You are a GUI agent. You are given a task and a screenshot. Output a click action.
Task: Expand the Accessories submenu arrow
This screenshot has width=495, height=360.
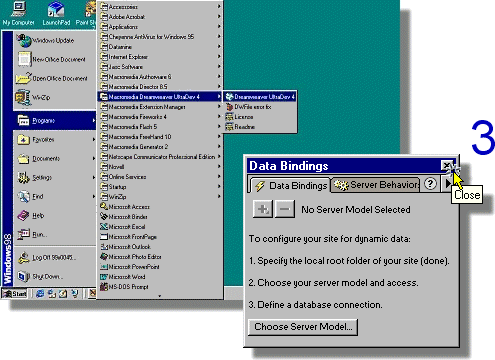pyautogui.click(x=219, y=6)
